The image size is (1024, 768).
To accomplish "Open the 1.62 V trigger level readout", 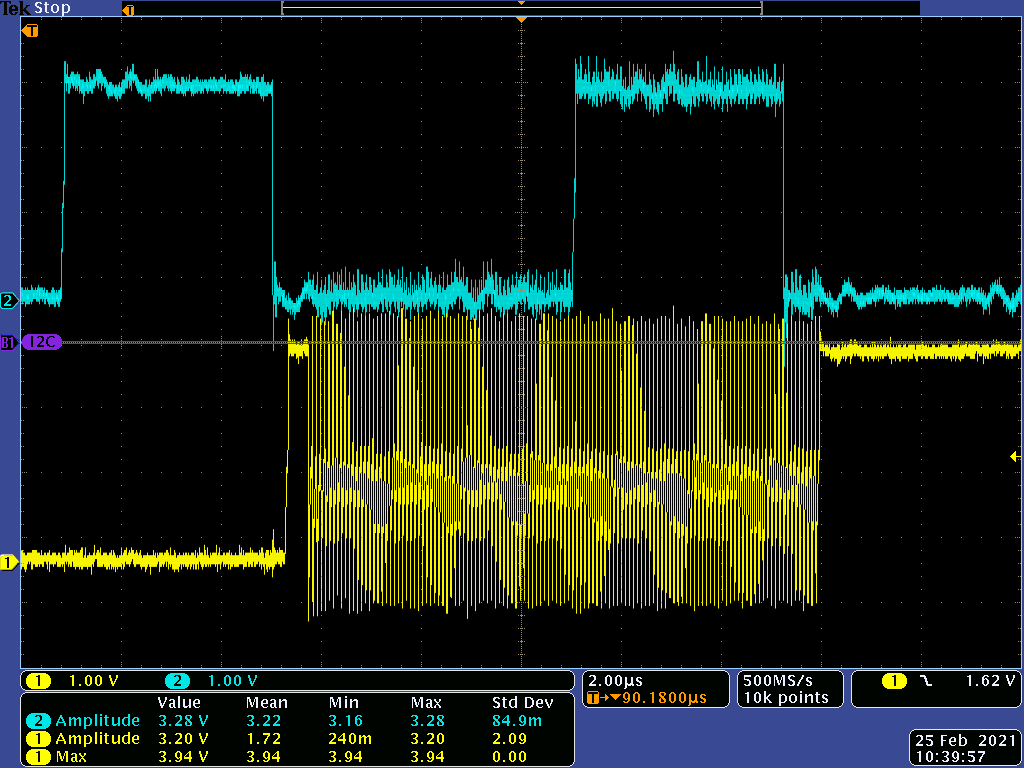I will click(990, 681).
